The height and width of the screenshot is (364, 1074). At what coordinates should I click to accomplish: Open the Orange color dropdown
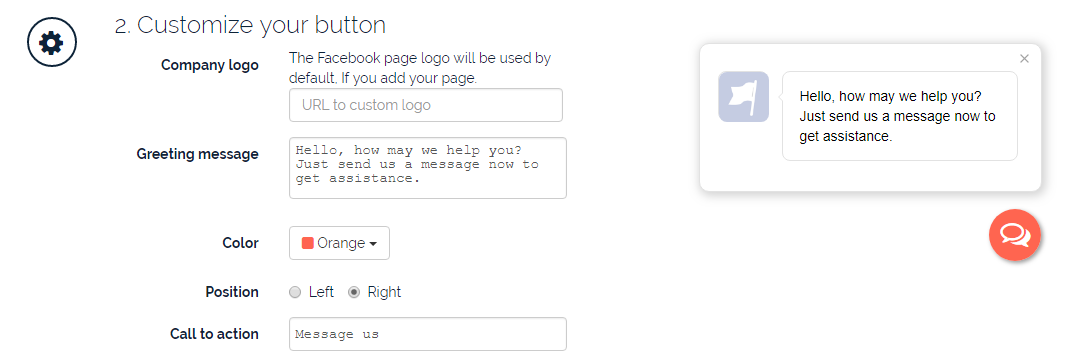pyautogui.click(x=339, y=243)
